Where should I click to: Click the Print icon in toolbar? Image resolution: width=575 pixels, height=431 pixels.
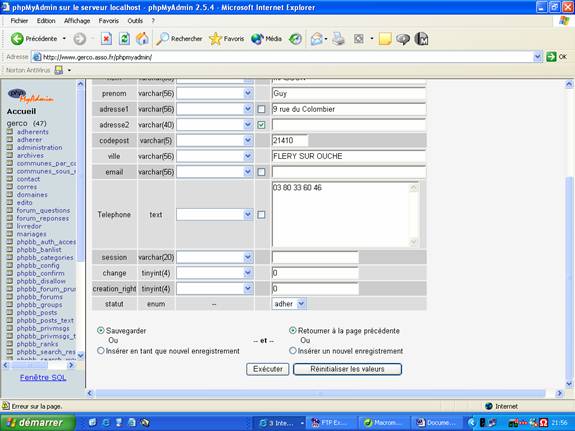(x=338, y=39)
